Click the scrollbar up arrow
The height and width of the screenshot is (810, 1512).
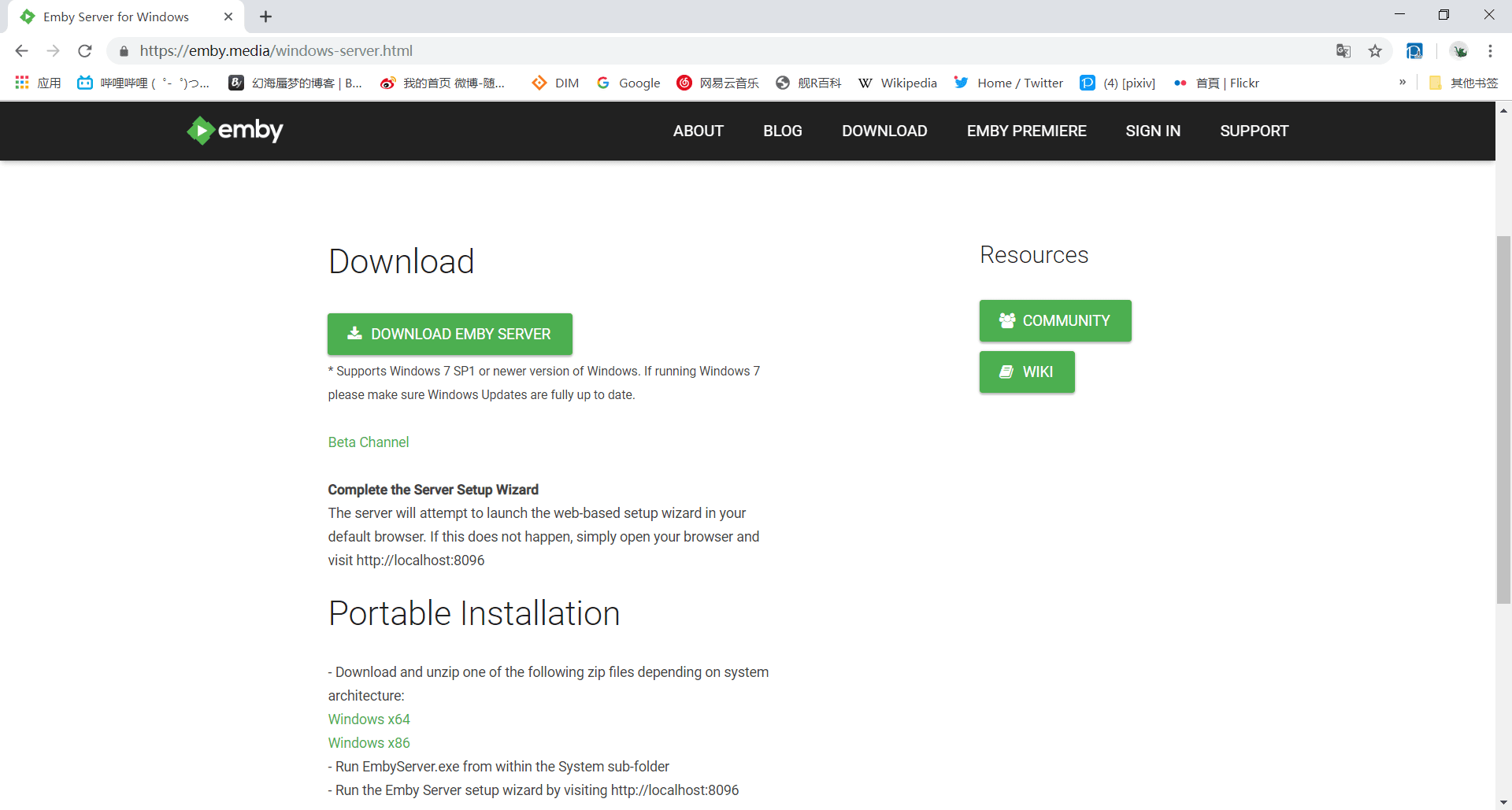(1503, 110)
